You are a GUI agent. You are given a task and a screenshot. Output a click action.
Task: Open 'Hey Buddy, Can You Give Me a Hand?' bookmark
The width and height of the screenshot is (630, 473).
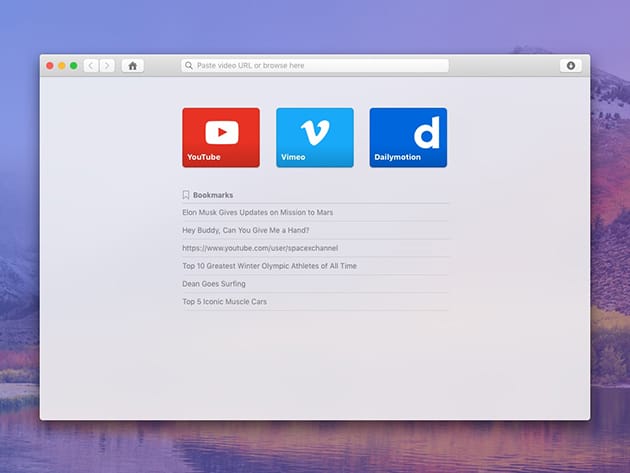tap(246, 230)
